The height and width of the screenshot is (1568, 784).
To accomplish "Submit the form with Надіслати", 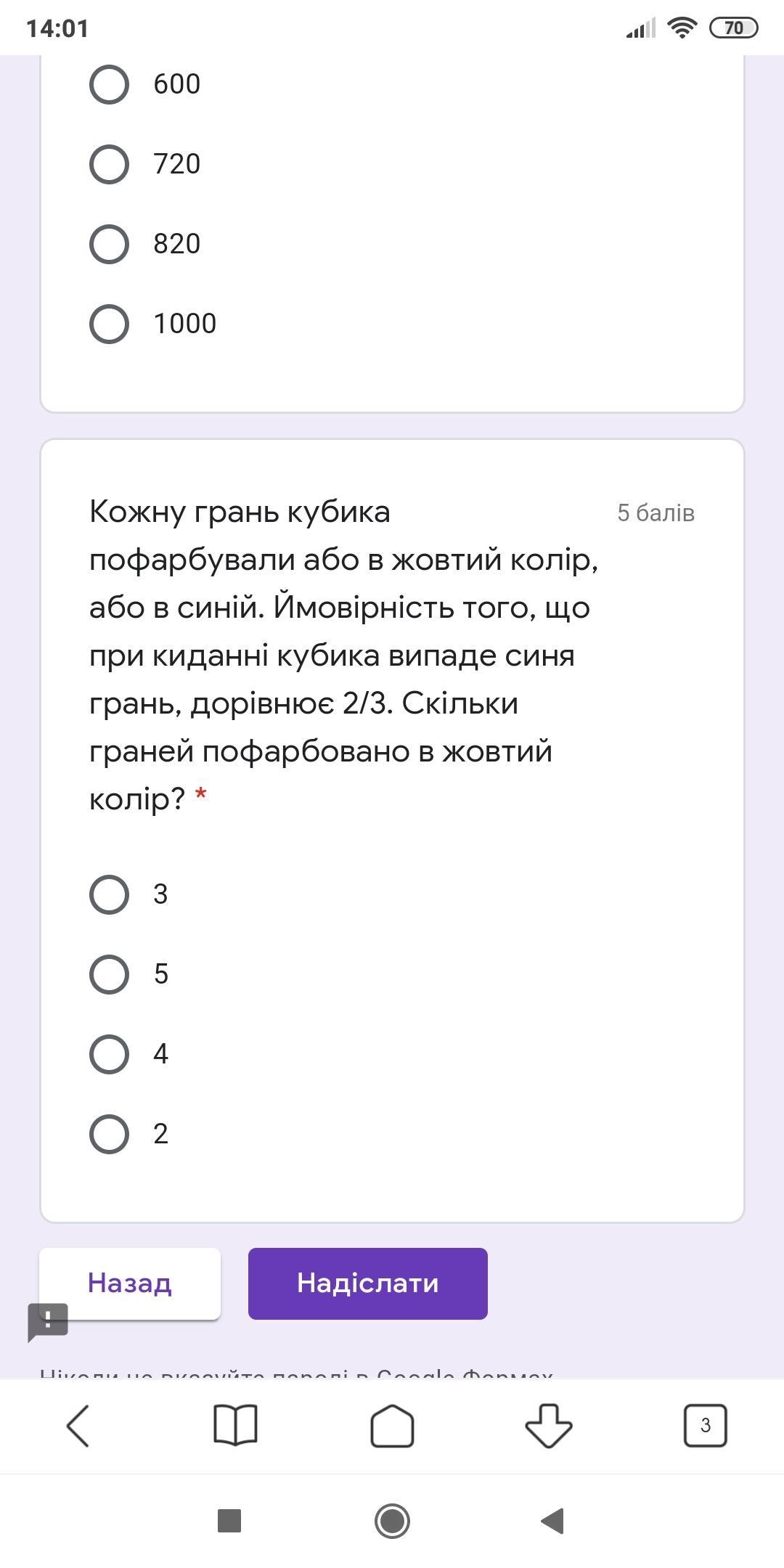I will coord(367,1283).
